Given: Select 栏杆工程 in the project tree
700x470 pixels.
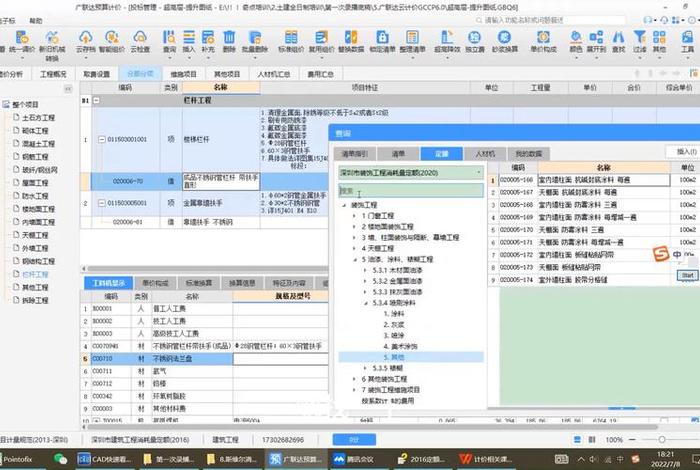Looking at the screenshot, I should pyautogui.click(x=35, y=274).
